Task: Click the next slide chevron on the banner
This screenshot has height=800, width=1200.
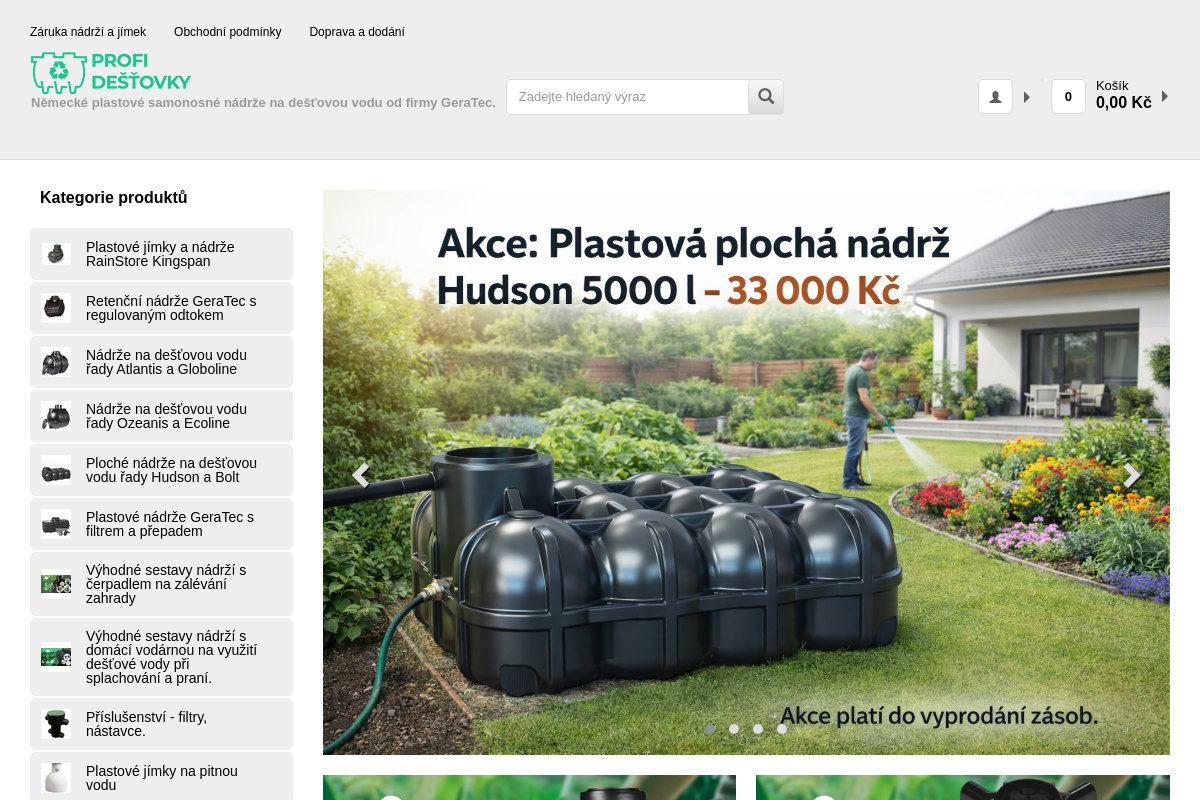Action: 1131,475
